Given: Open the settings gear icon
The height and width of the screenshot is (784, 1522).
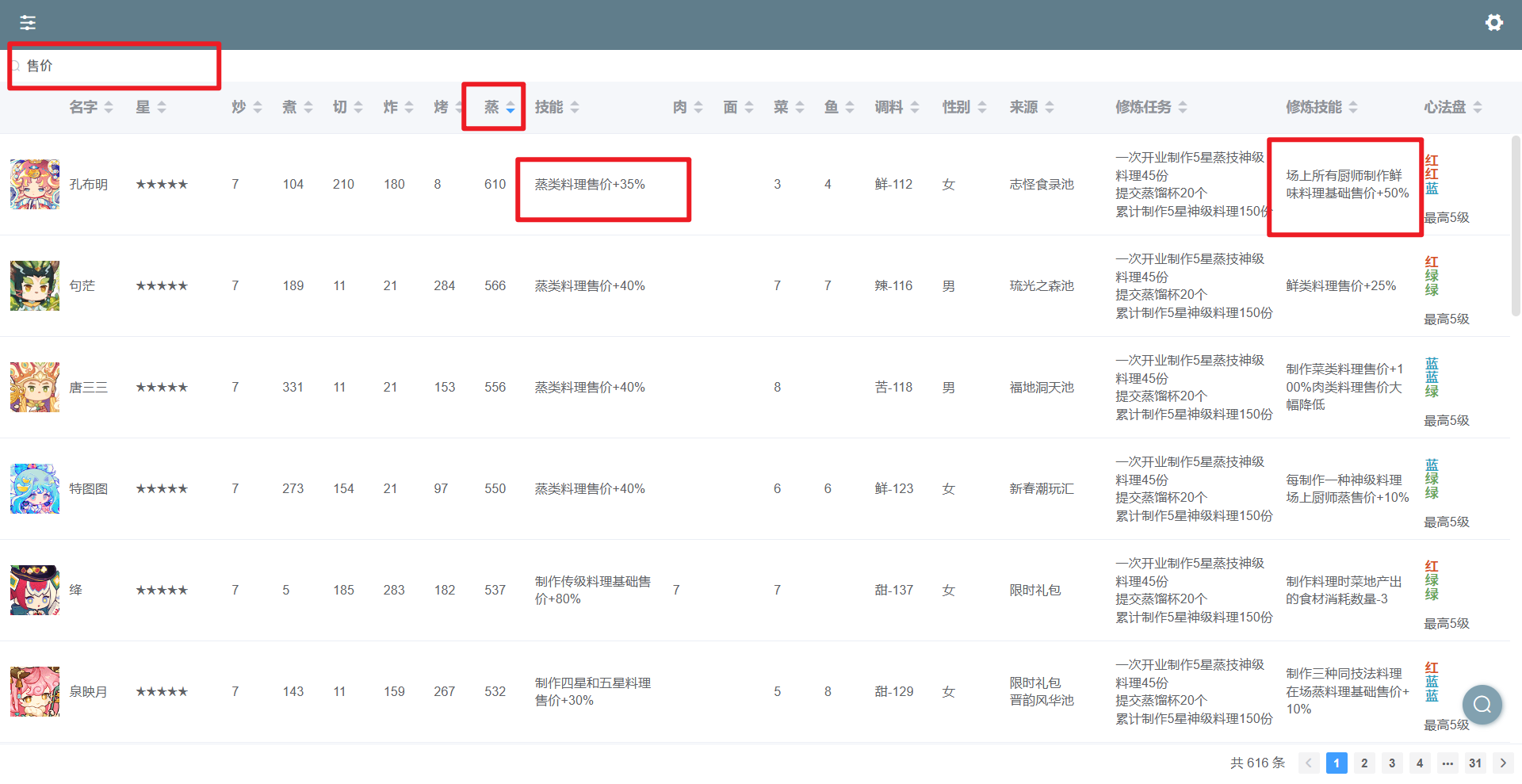Looking at the screenshot, I should coord(1493,23).
